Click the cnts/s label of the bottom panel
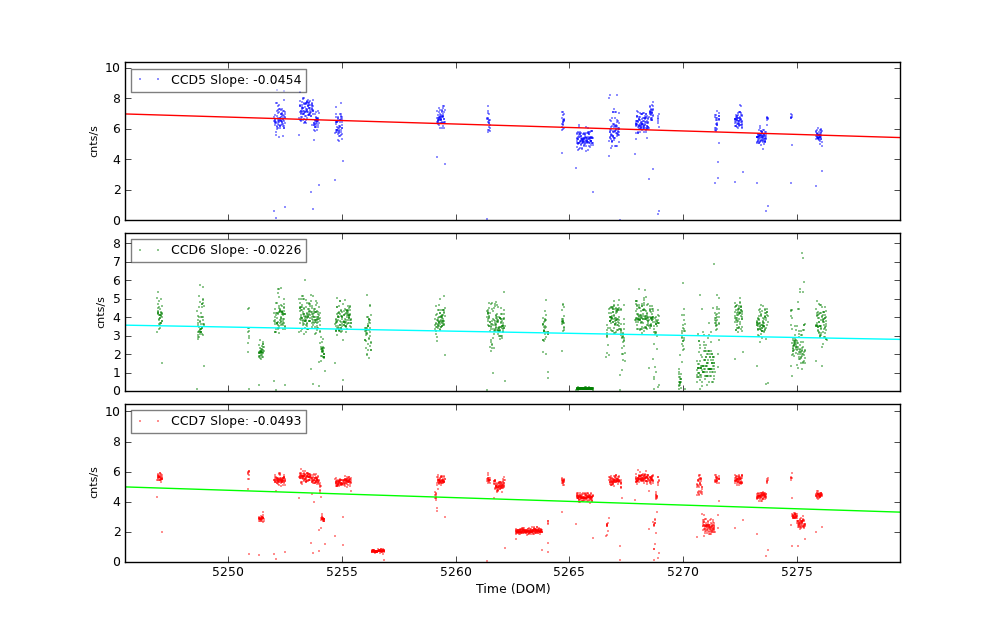 coord(94,482)
